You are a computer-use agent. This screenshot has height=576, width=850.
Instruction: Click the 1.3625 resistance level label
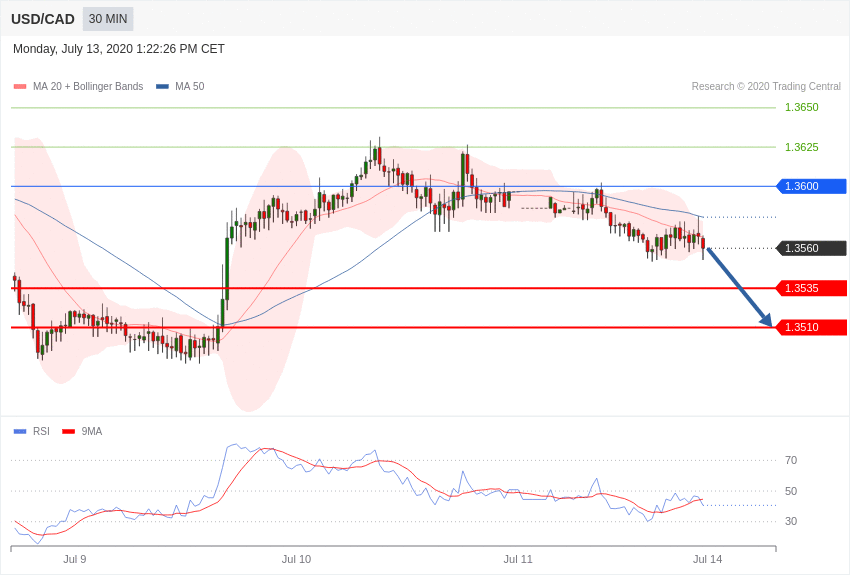point(802,147)
